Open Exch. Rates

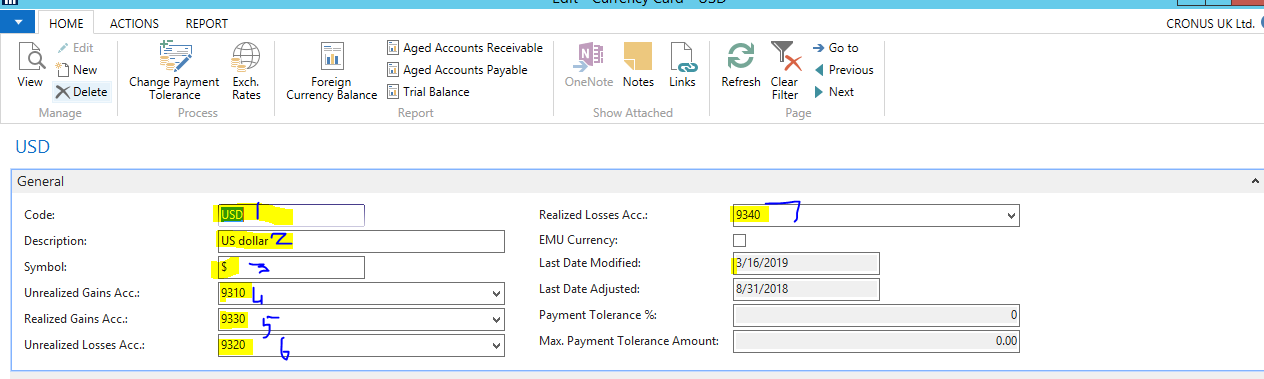(246, 71)
